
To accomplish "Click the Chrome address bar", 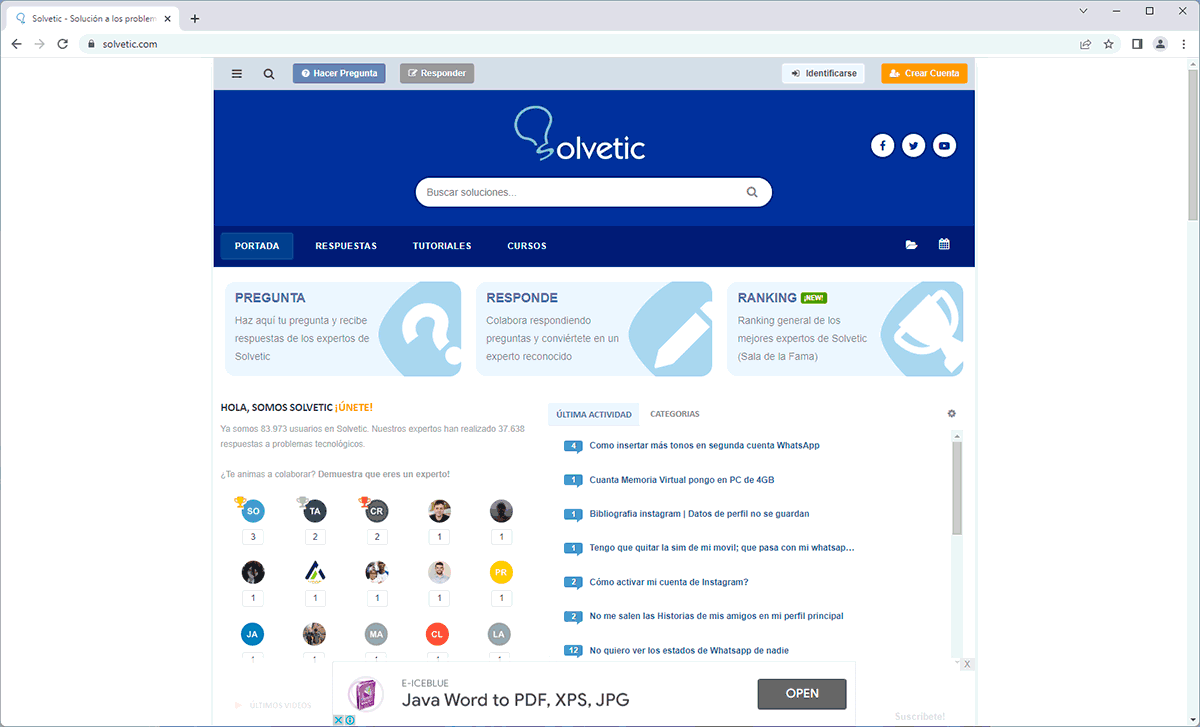I will pos(575,44).
